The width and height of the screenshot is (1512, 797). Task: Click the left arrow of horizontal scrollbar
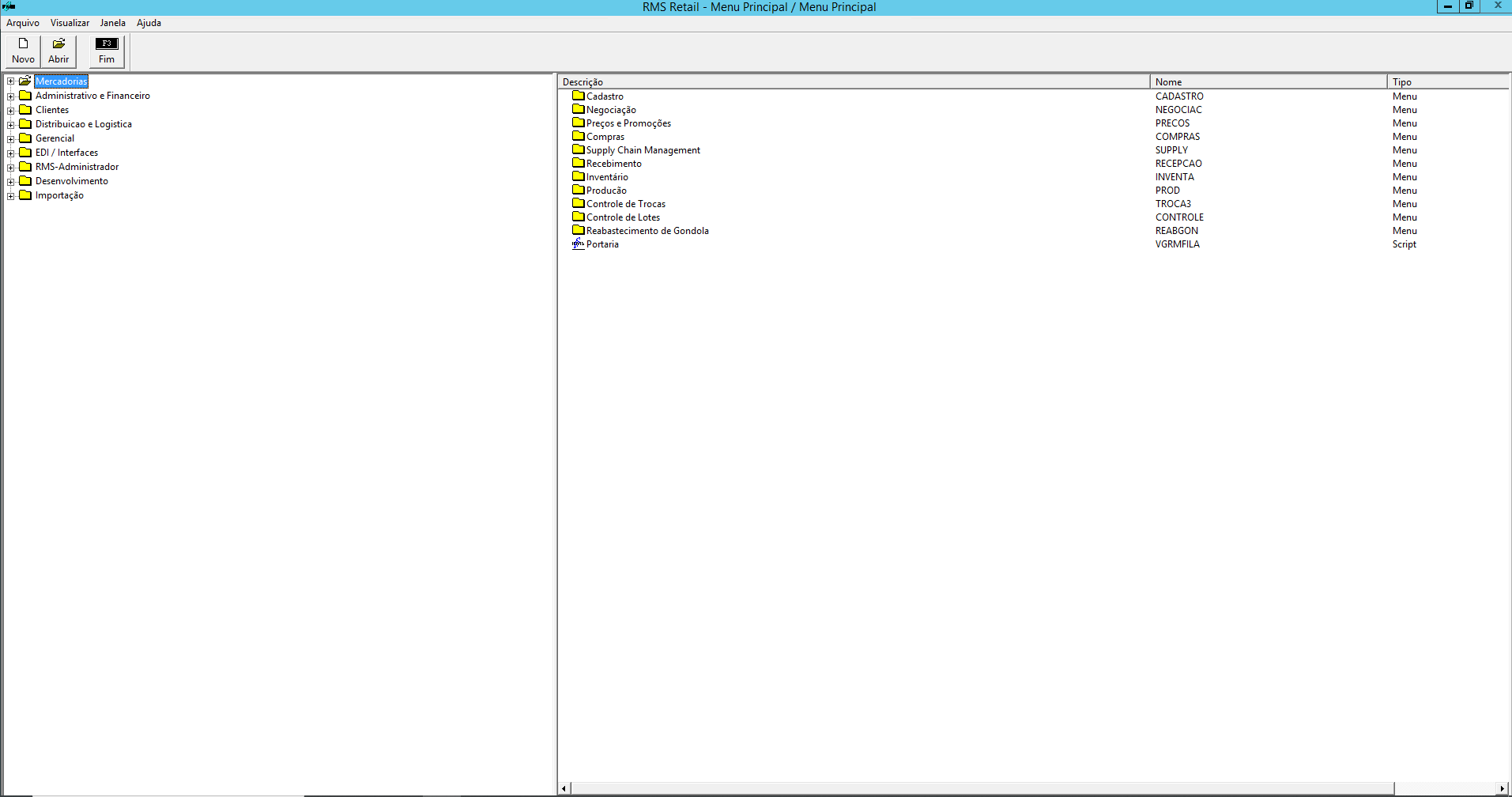564,788
